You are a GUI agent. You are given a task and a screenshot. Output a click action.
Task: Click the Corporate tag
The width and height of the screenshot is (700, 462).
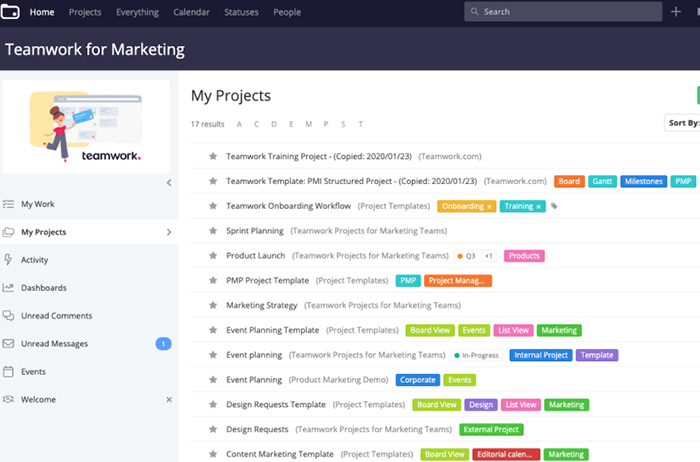(417, 380)
